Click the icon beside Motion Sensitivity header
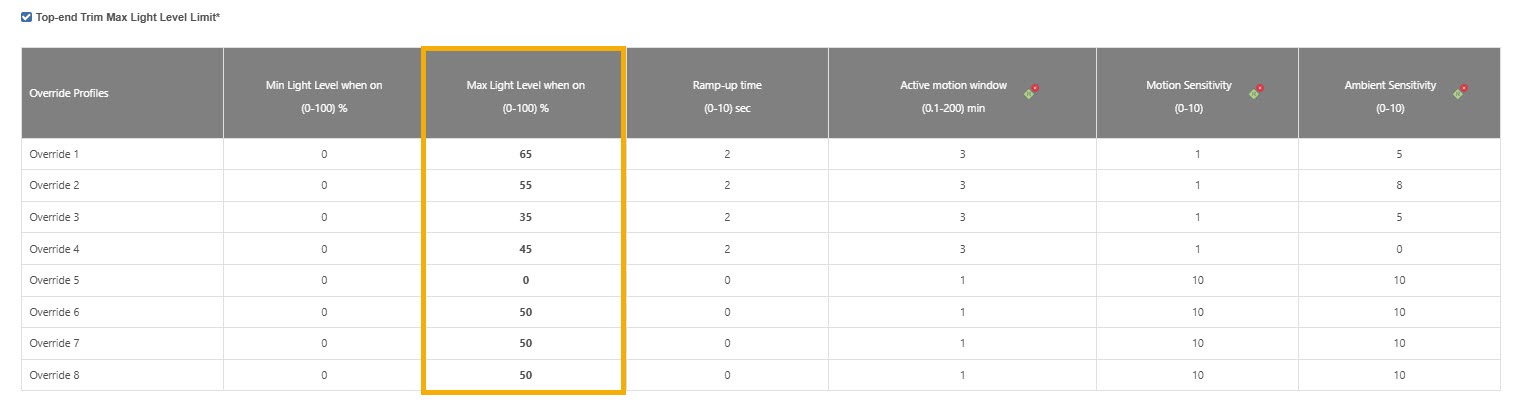This screenshot has height=408, width=1520. point(1256,92)
